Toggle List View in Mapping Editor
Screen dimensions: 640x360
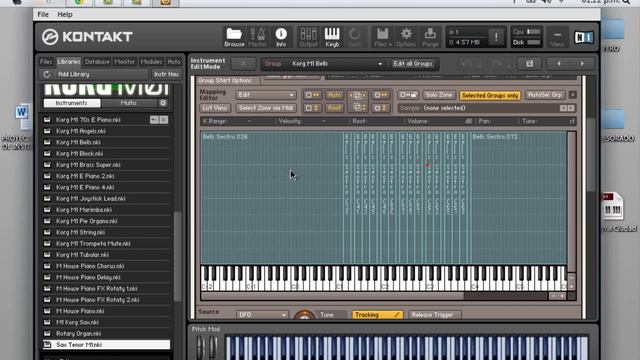[215, 108]
